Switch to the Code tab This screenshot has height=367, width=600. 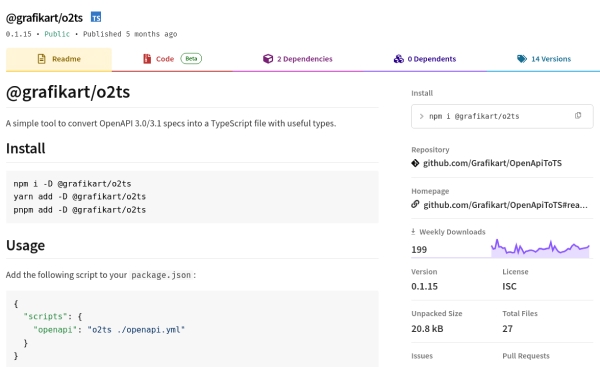pyautogui.click(x=172, y=59)
